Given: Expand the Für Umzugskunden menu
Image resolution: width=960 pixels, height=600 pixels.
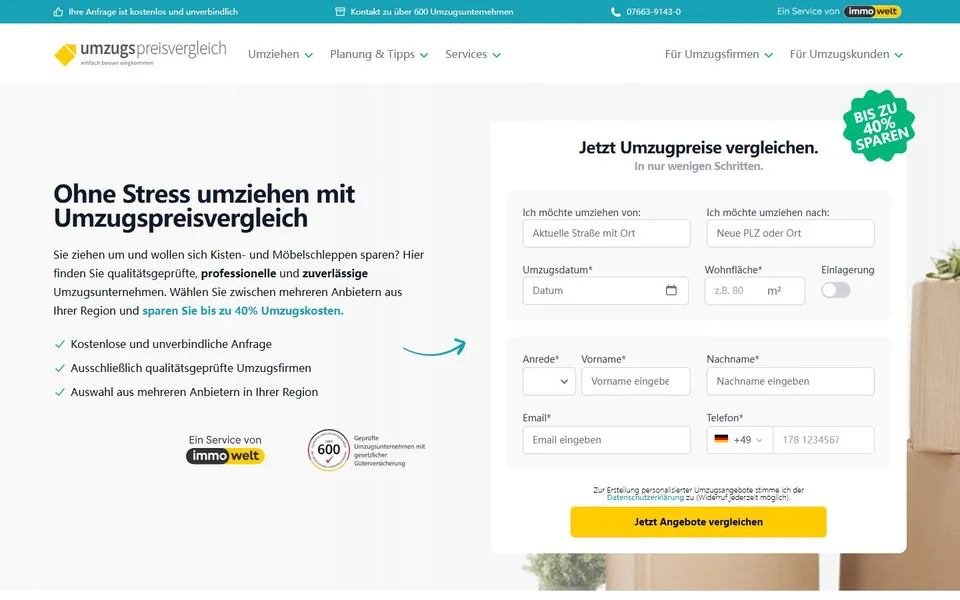Looking at the screenshot, I should (846, 54).
